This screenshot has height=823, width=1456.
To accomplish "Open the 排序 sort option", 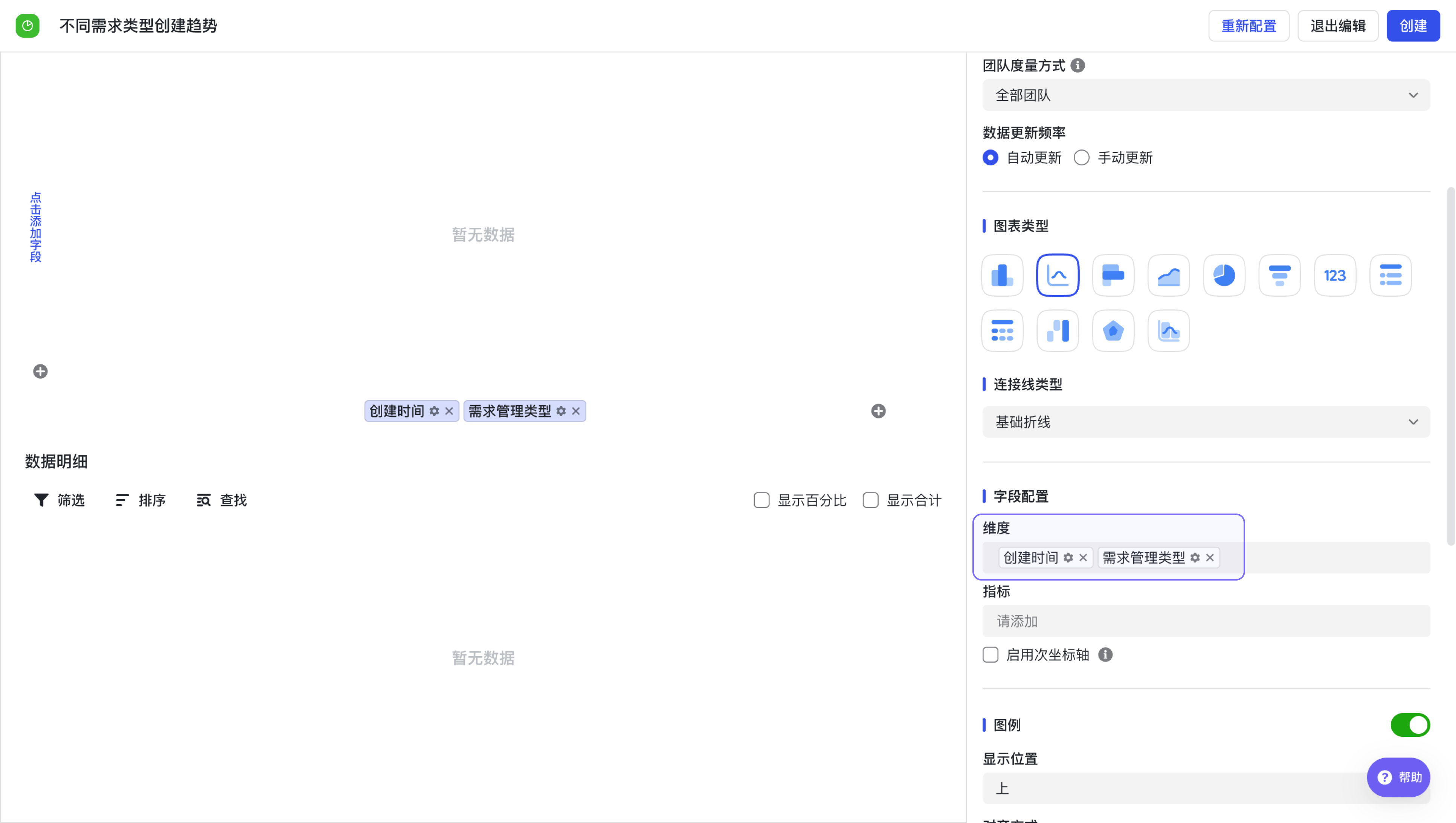I will (140, 500).
